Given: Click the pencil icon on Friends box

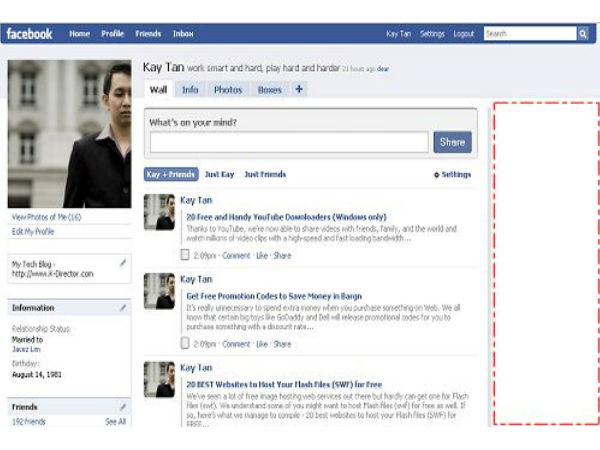Looking at the screenshot, I should click(x=122, y=407).
